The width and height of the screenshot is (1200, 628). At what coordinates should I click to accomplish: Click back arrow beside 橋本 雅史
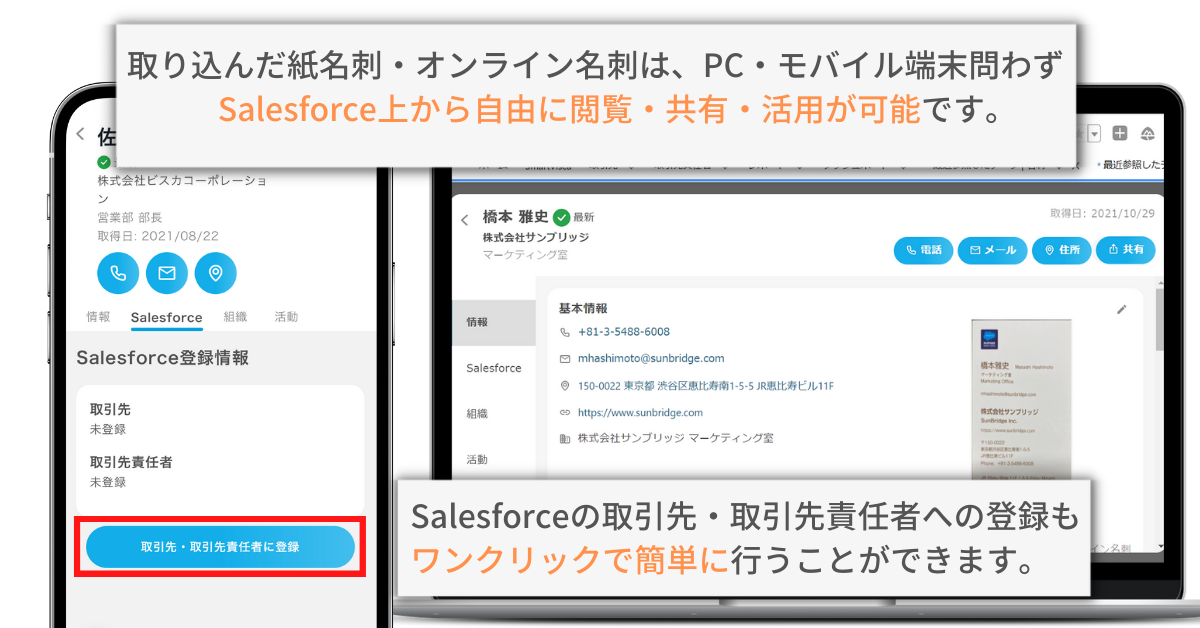[x=464, y=220]
